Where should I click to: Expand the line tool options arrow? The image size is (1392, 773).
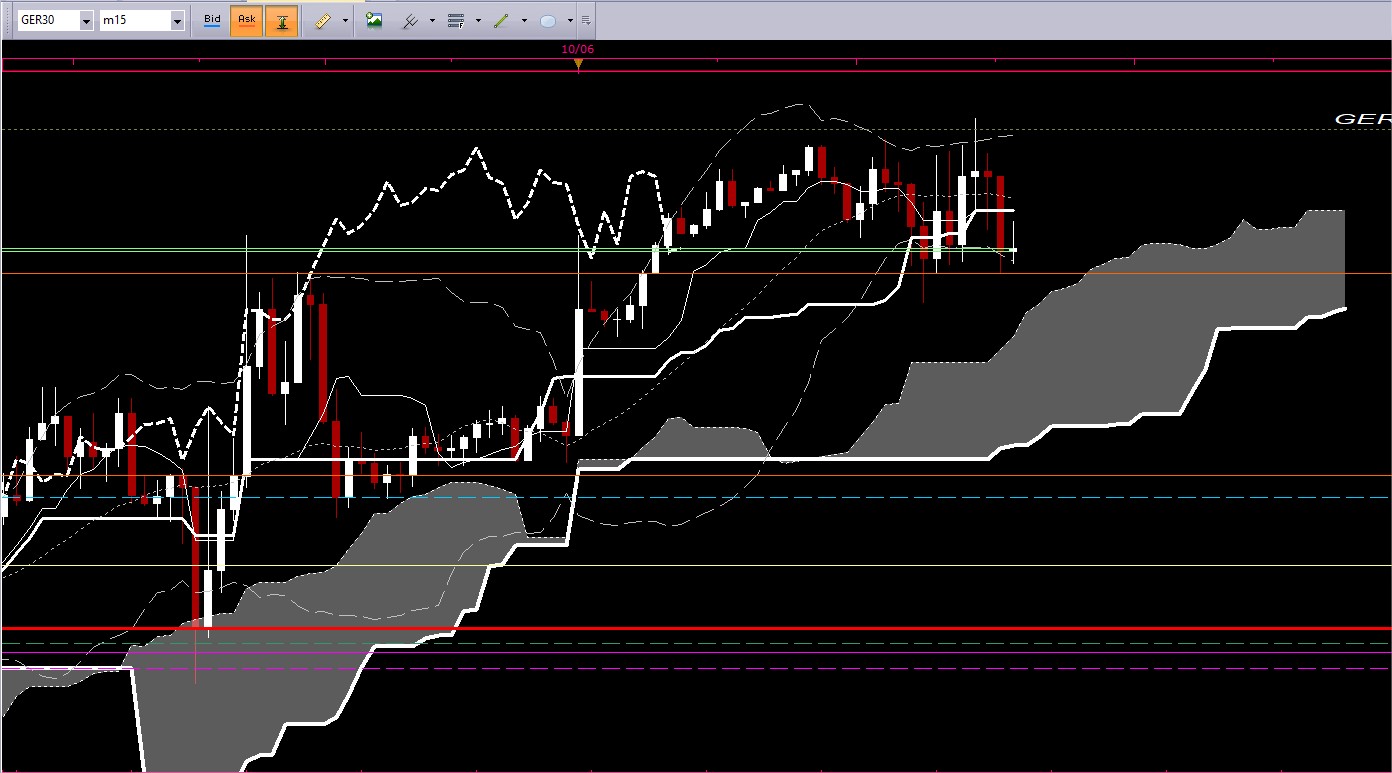click(524, 20)
